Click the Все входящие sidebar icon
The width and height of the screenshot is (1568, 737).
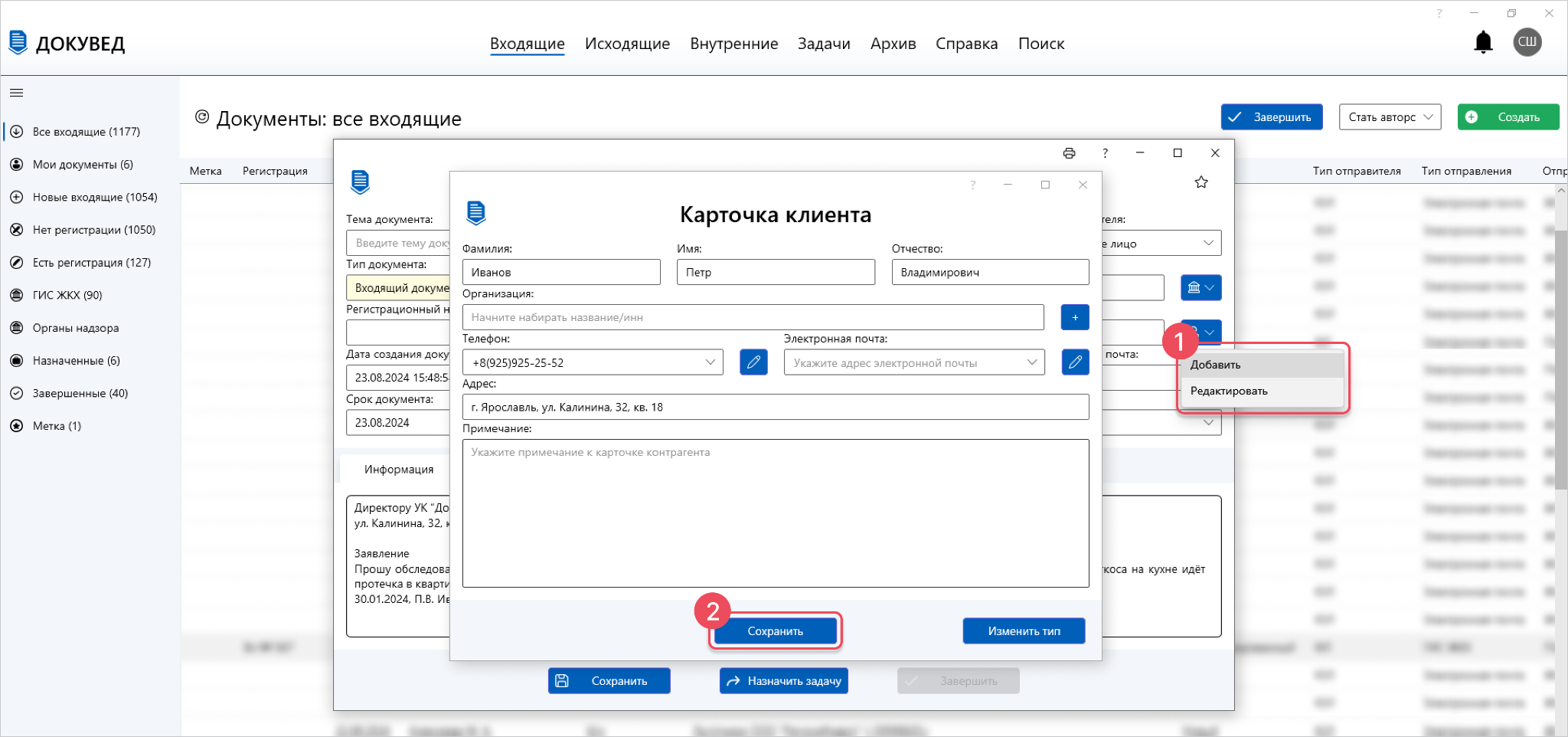point(16,132)
